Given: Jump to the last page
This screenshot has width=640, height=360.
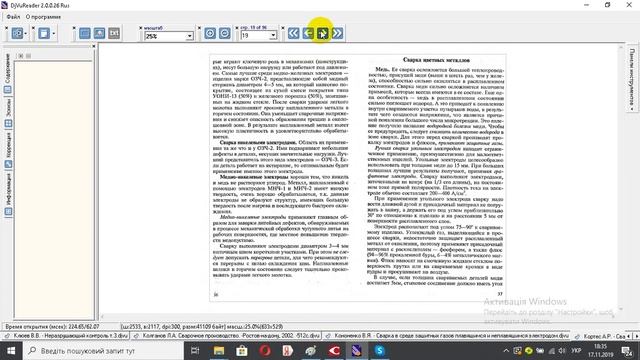Looking at the screenshot, I should point(337,33).
